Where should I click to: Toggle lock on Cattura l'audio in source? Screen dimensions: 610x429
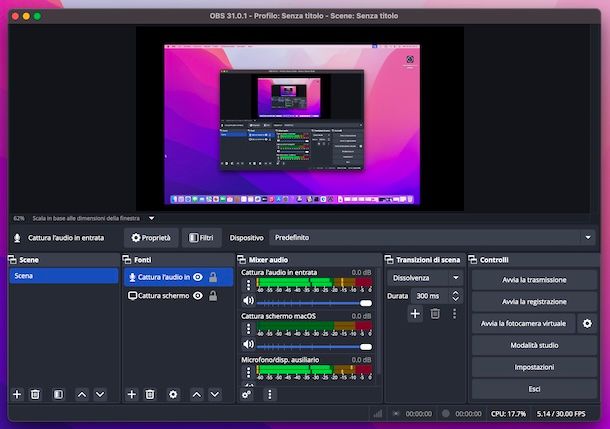click(213, 277)
